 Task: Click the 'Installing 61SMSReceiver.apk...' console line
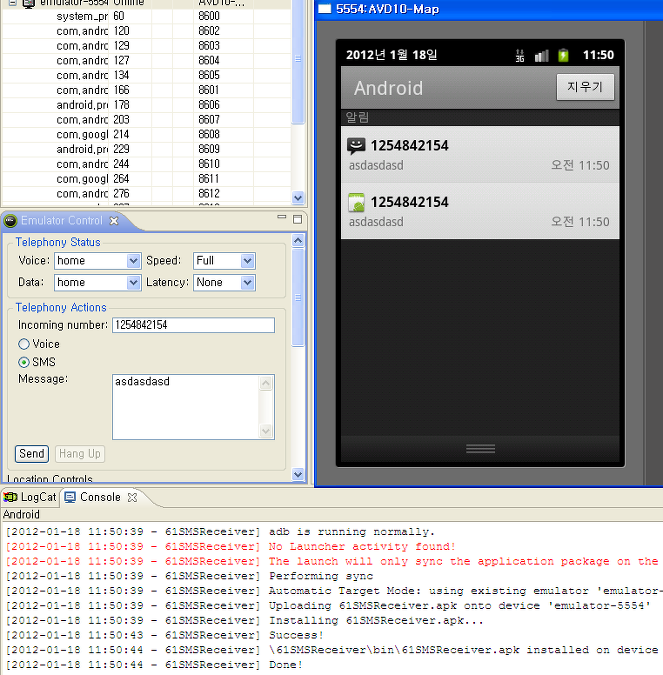click(376, 621)
